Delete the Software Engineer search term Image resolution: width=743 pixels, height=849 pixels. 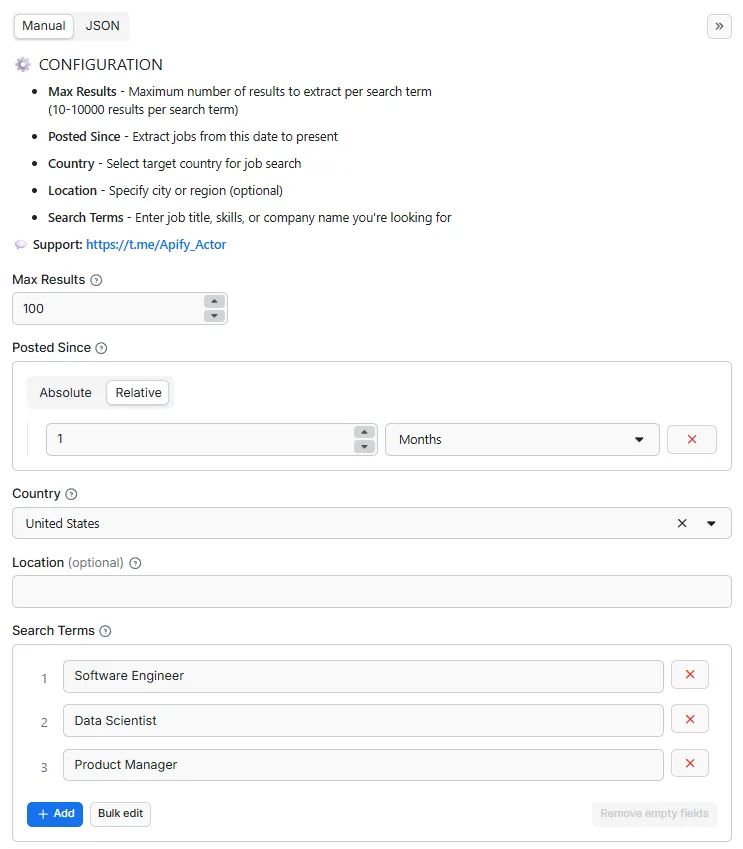click(689, 675)
